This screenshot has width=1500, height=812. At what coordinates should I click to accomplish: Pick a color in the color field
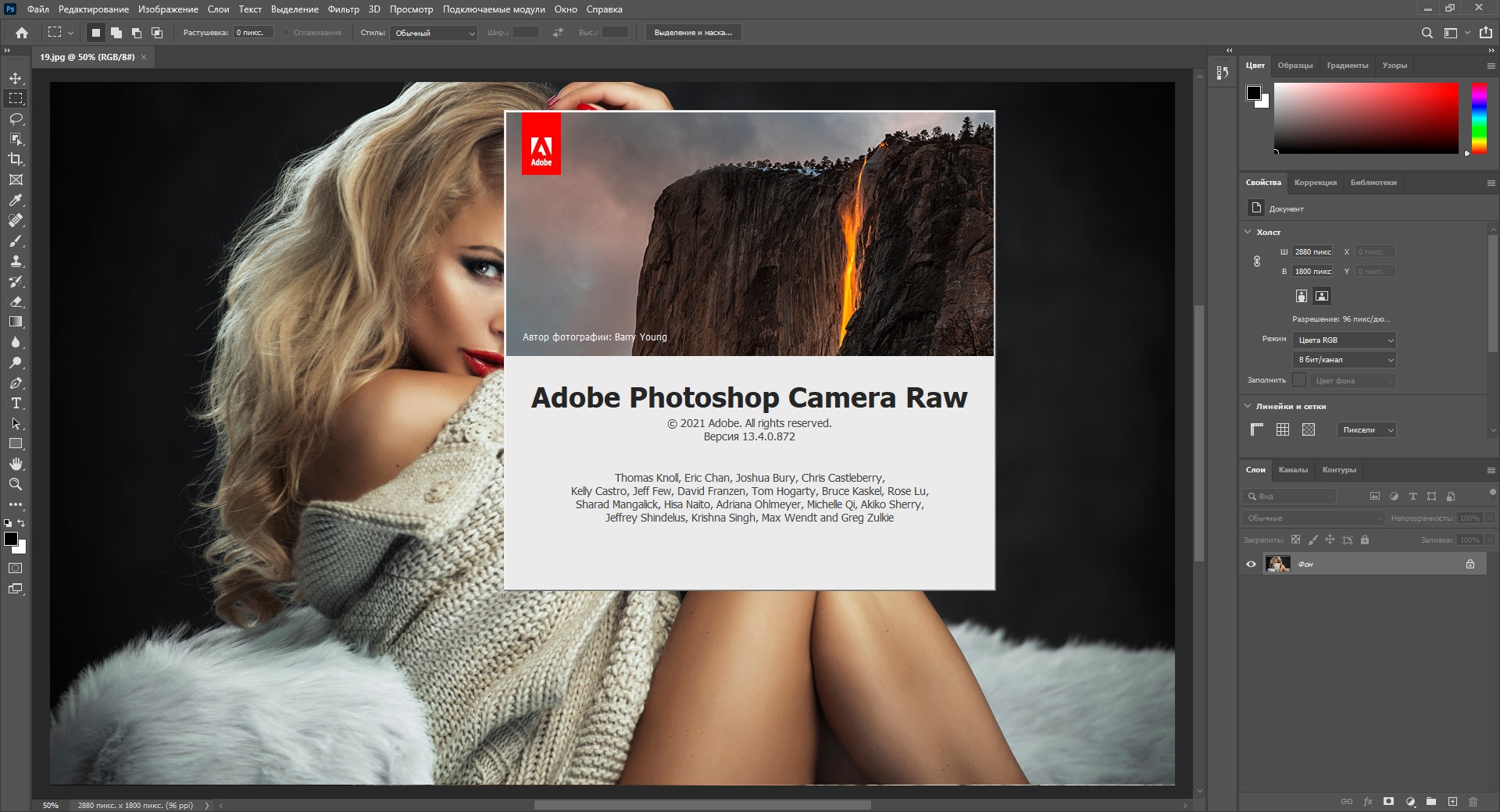(1366, 118)
